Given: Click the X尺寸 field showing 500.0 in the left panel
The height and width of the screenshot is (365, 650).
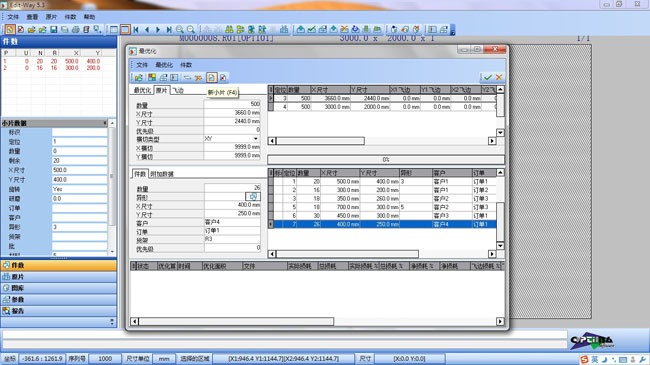Looking at the screenshot, I should [x=80, y=170].
